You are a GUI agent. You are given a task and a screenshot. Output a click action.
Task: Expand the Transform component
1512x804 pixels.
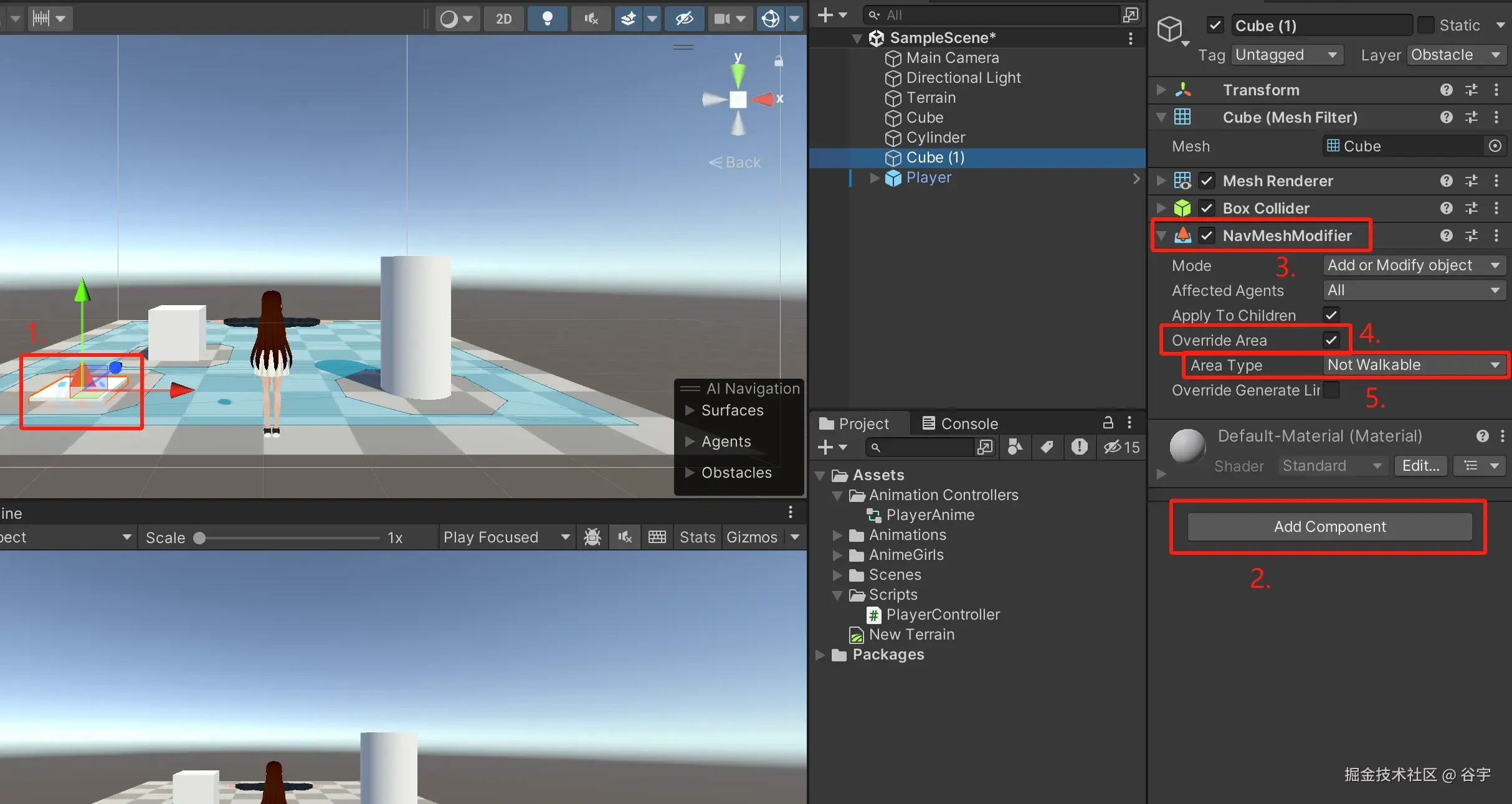[x=1161, y=90]
